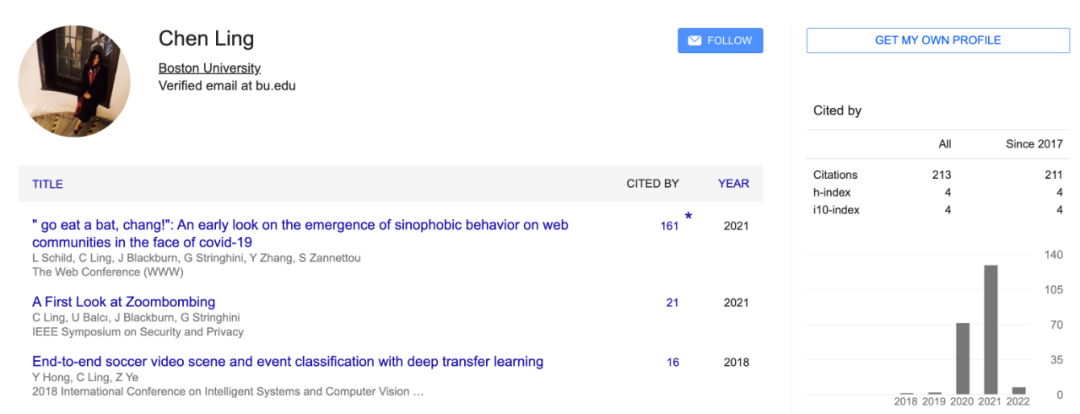Click the 2020 bar in citations chart
This screenshot has width=1080, height=414.
click(x=963, y=358)
